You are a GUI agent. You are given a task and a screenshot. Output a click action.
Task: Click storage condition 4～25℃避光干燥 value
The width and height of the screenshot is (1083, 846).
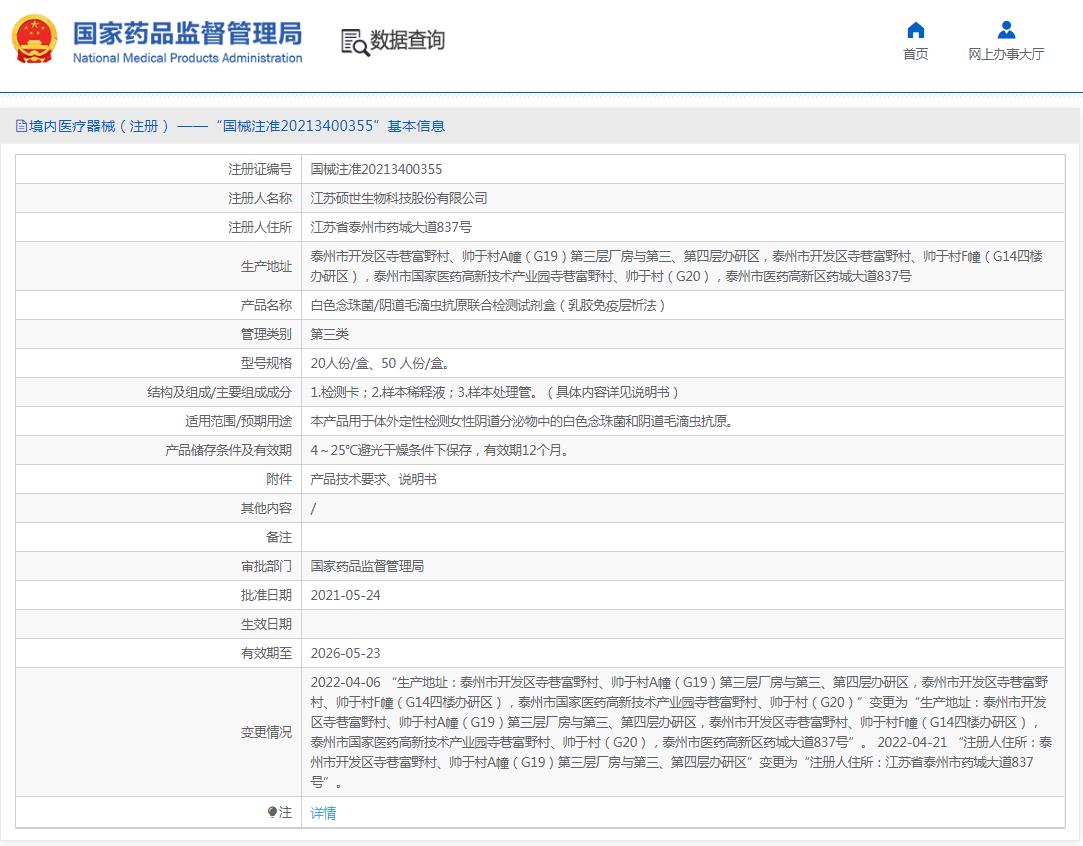tap(440, 450)
